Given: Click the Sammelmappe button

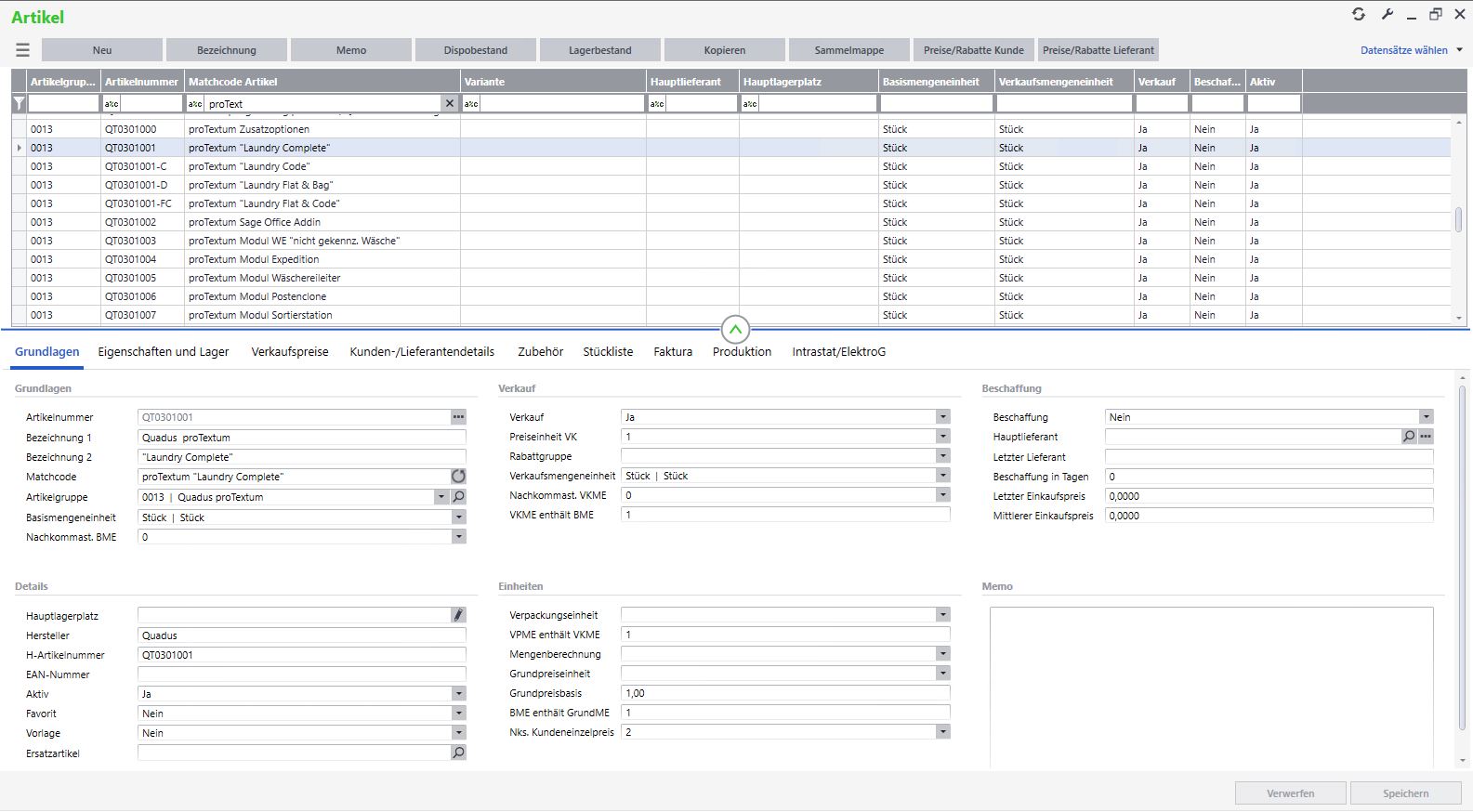Looking at the screenshot, I should [849, 50].
